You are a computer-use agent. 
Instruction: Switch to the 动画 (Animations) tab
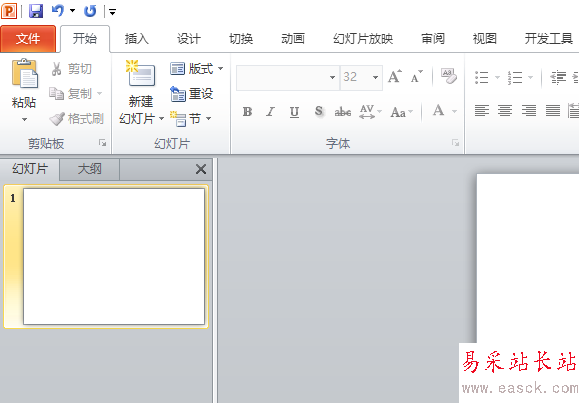click(293, 38)
